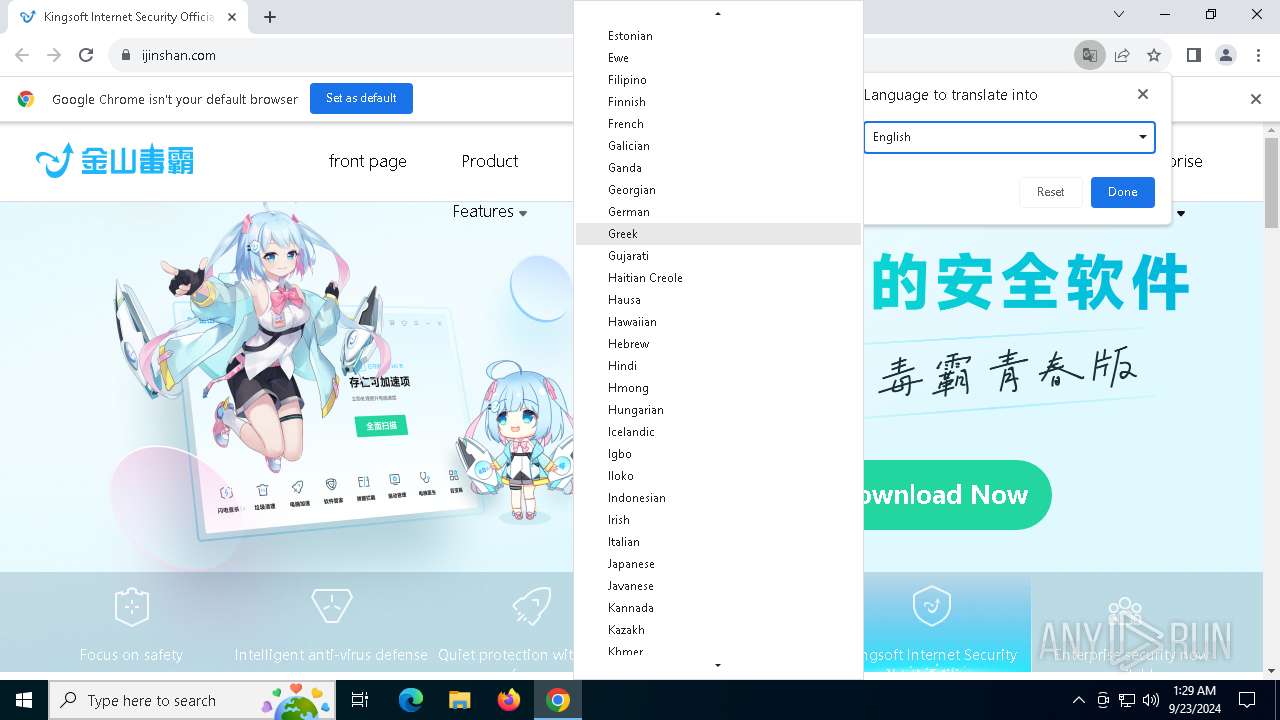The width and height of the screenshot is (1280, 720).
Task: View site information lock icon
Action: pos(126,55)
